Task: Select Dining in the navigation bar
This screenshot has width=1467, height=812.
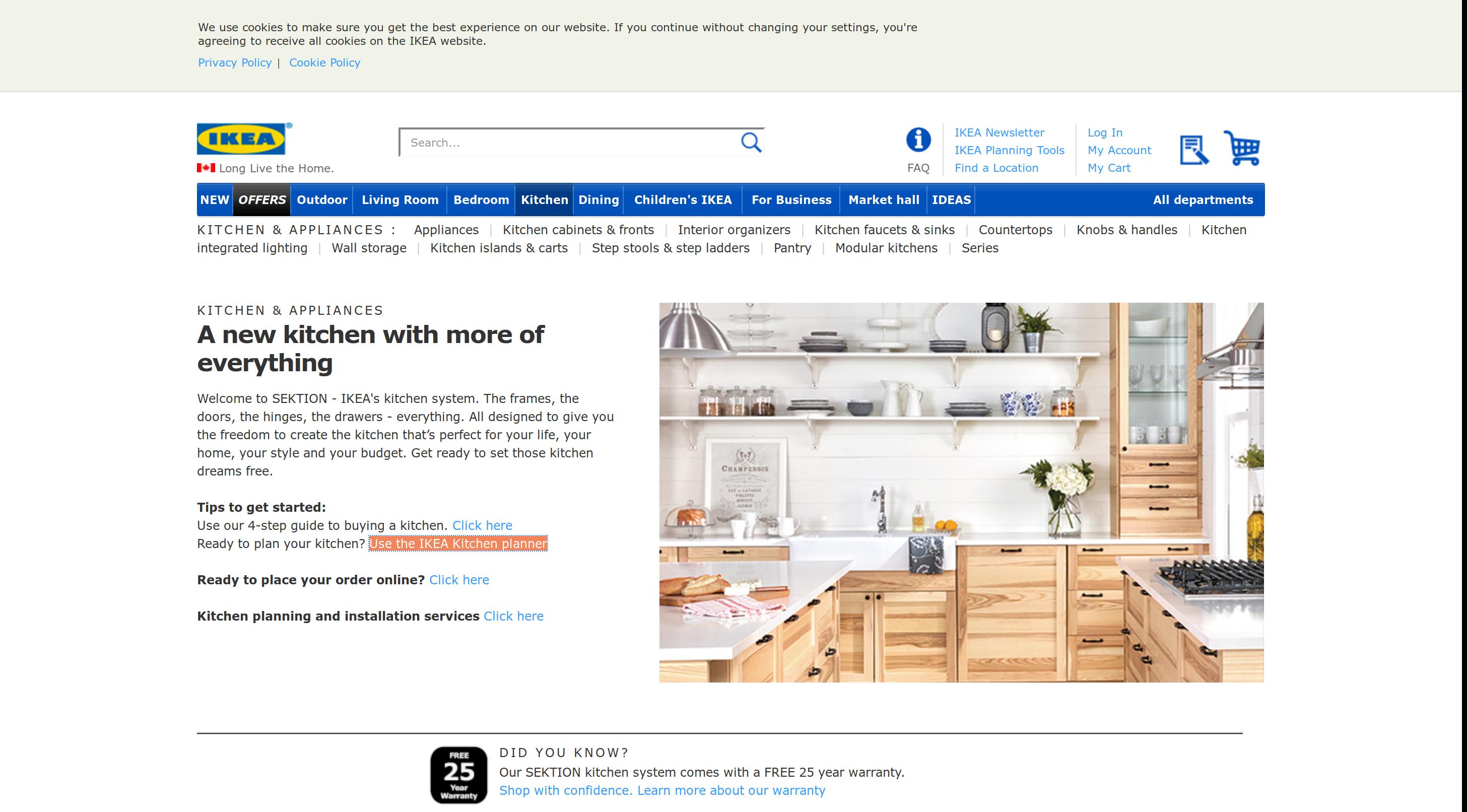Action: pyautogui.click(x=598, y=200)
